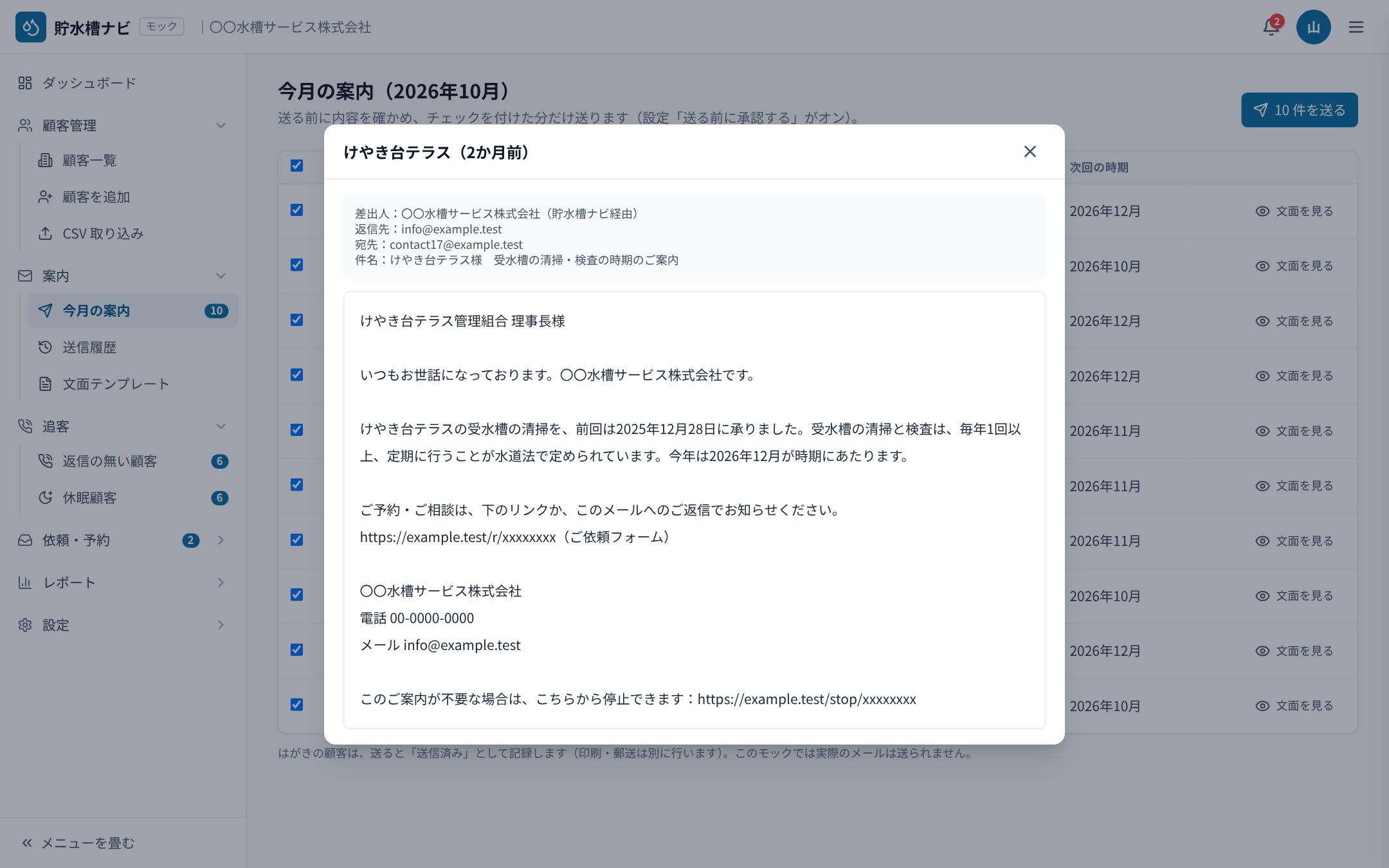1389x868 pixels.
Task: Expand the レポート section chevron
Action: click(x=221, y=583)
